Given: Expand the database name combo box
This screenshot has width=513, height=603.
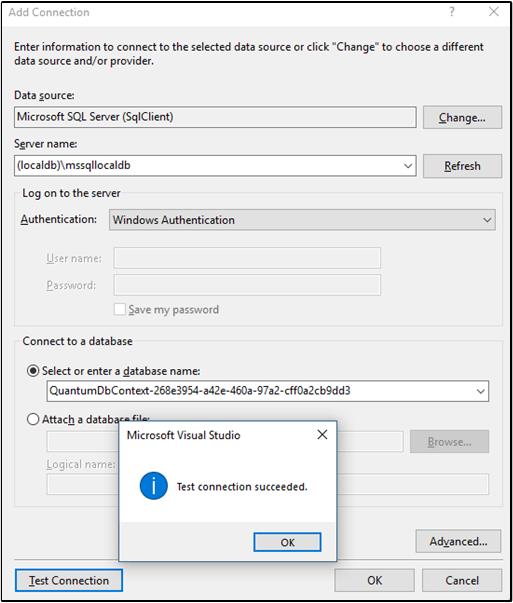Looking at the screenshot, I should (480, 391).
